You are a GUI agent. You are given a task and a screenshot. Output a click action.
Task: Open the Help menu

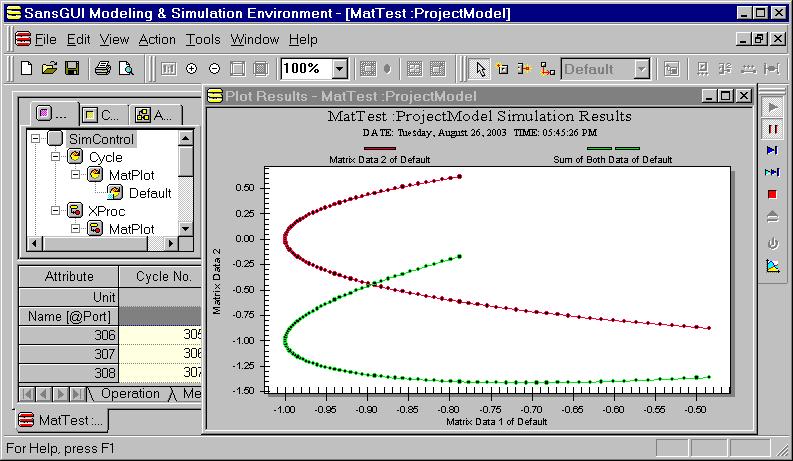(x=303, y=39)
